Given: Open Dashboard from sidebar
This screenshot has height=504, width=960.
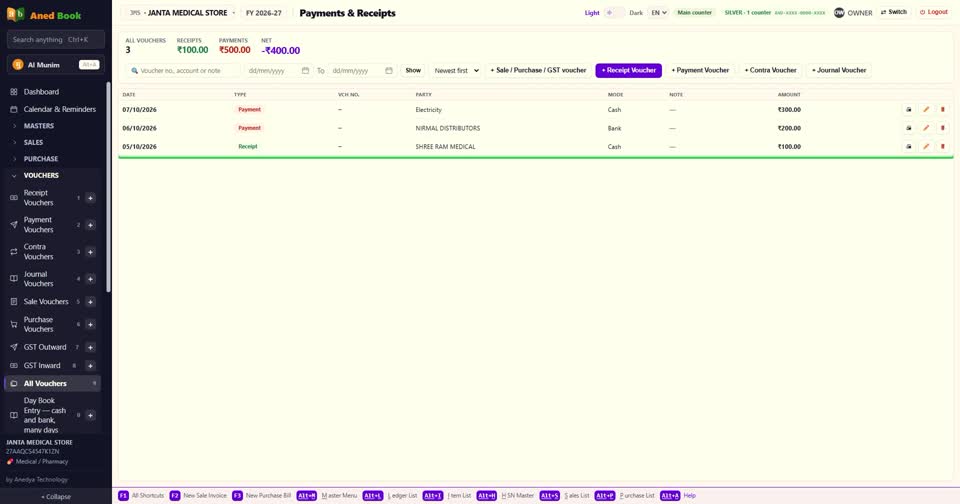Looking at the screenshot, I should pyautogui.click(x=41, y=92).
